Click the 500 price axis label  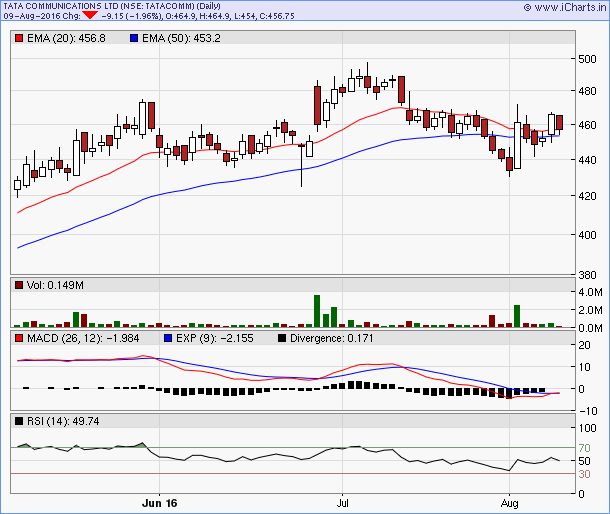coord(587,59)
